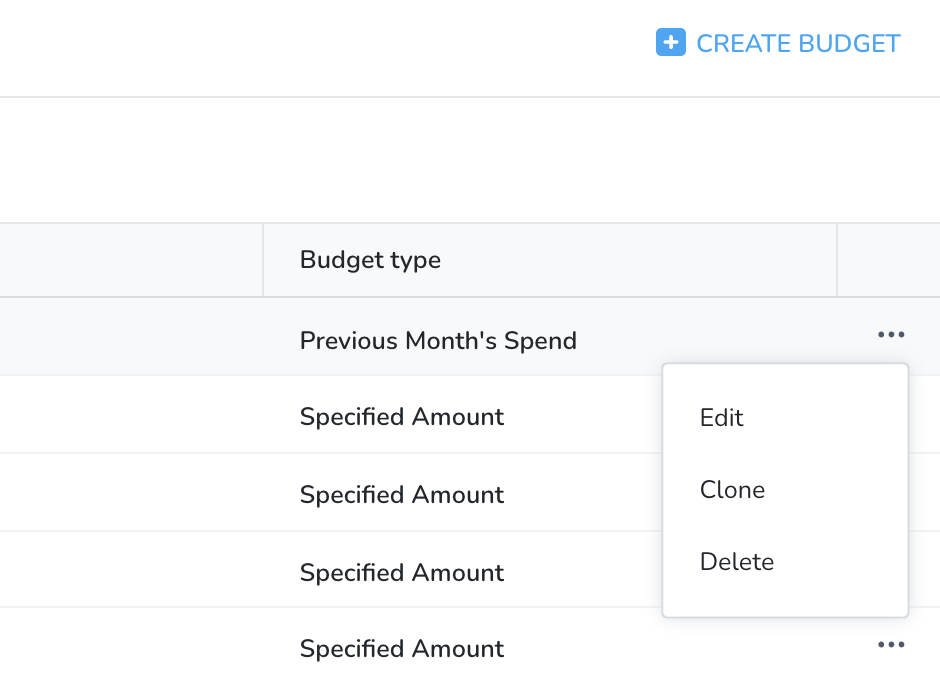Click the empty header cell right of Budget type
This screenshot has height=676, width=940.
888,260
